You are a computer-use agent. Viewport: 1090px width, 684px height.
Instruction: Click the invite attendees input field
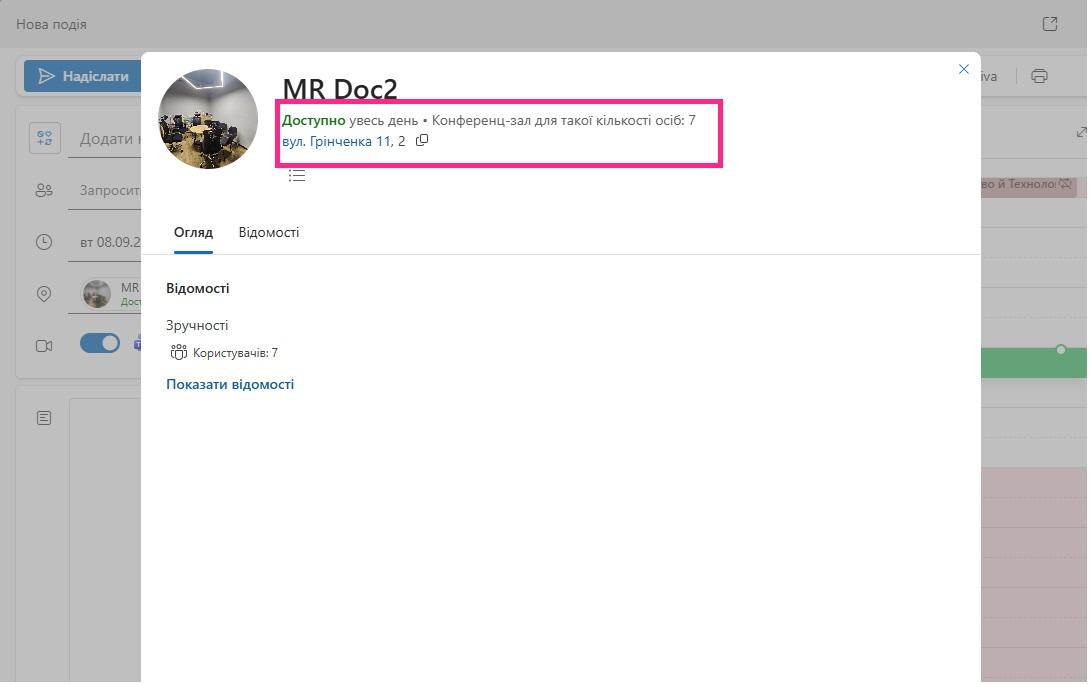(x=106, y=190)
